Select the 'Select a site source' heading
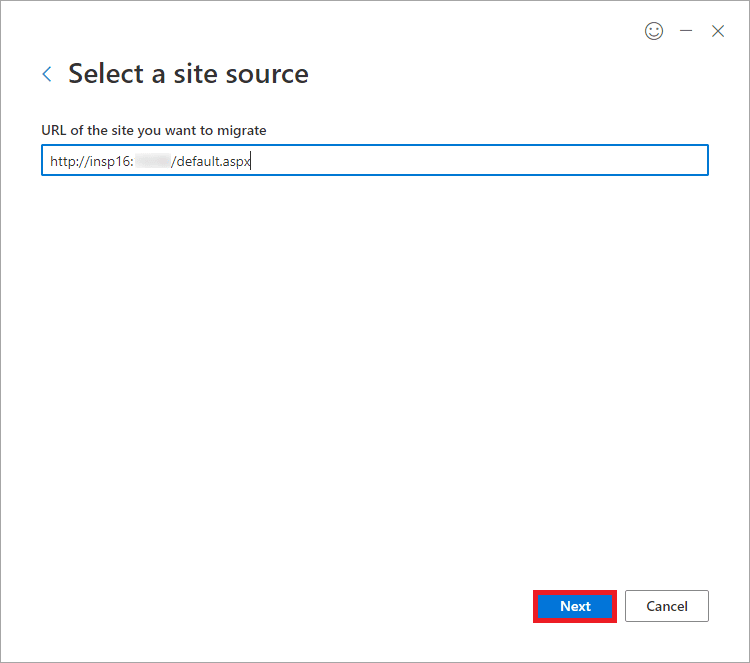The height and width of the screenshot is (663, 750). [x=188, y=74]
